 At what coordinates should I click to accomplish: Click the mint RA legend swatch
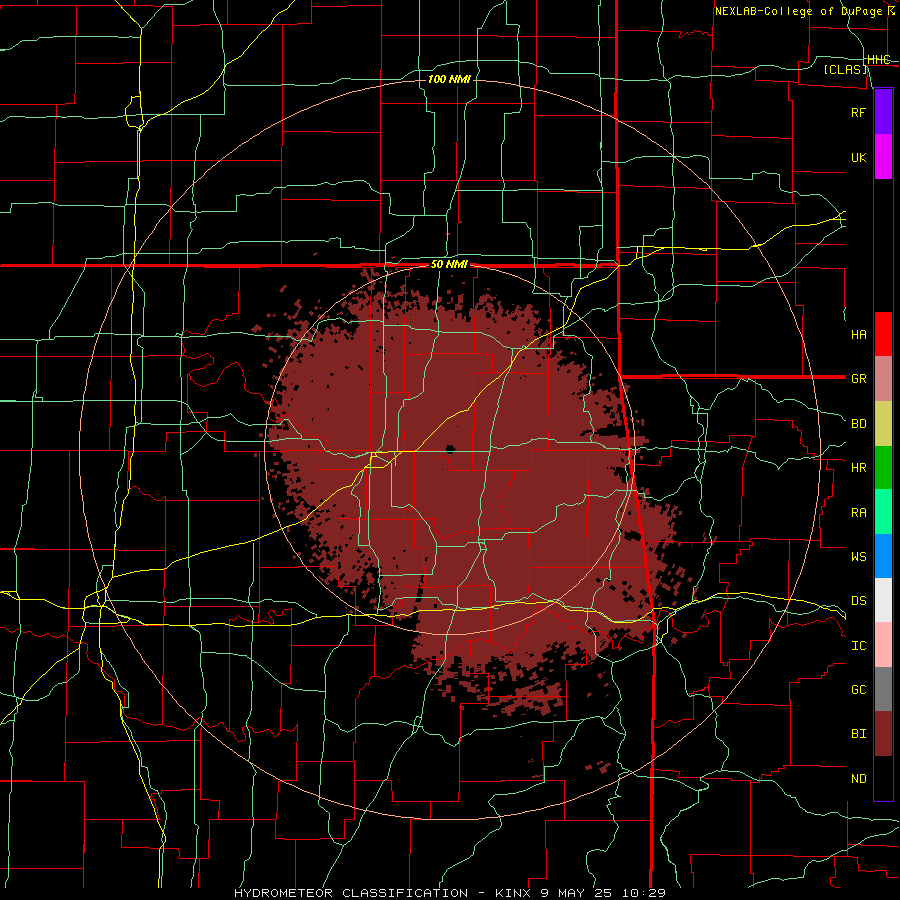[x=883, y=512]
